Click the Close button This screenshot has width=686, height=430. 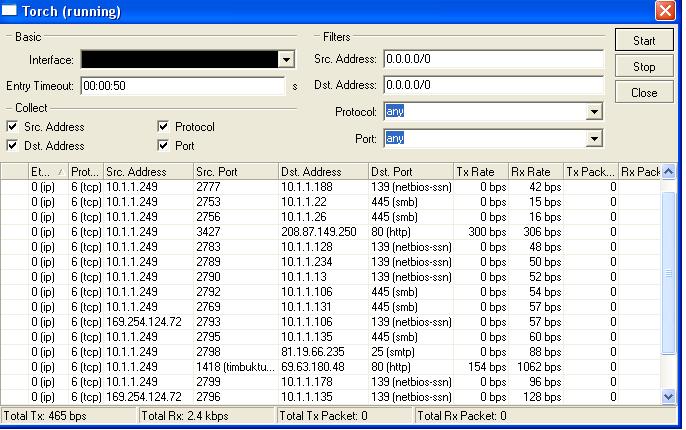(x=644, y=92)
